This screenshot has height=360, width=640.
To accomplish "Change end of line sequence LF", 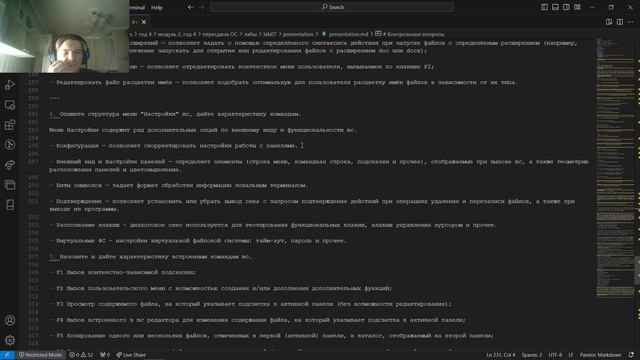I will (x=571, y=355).
